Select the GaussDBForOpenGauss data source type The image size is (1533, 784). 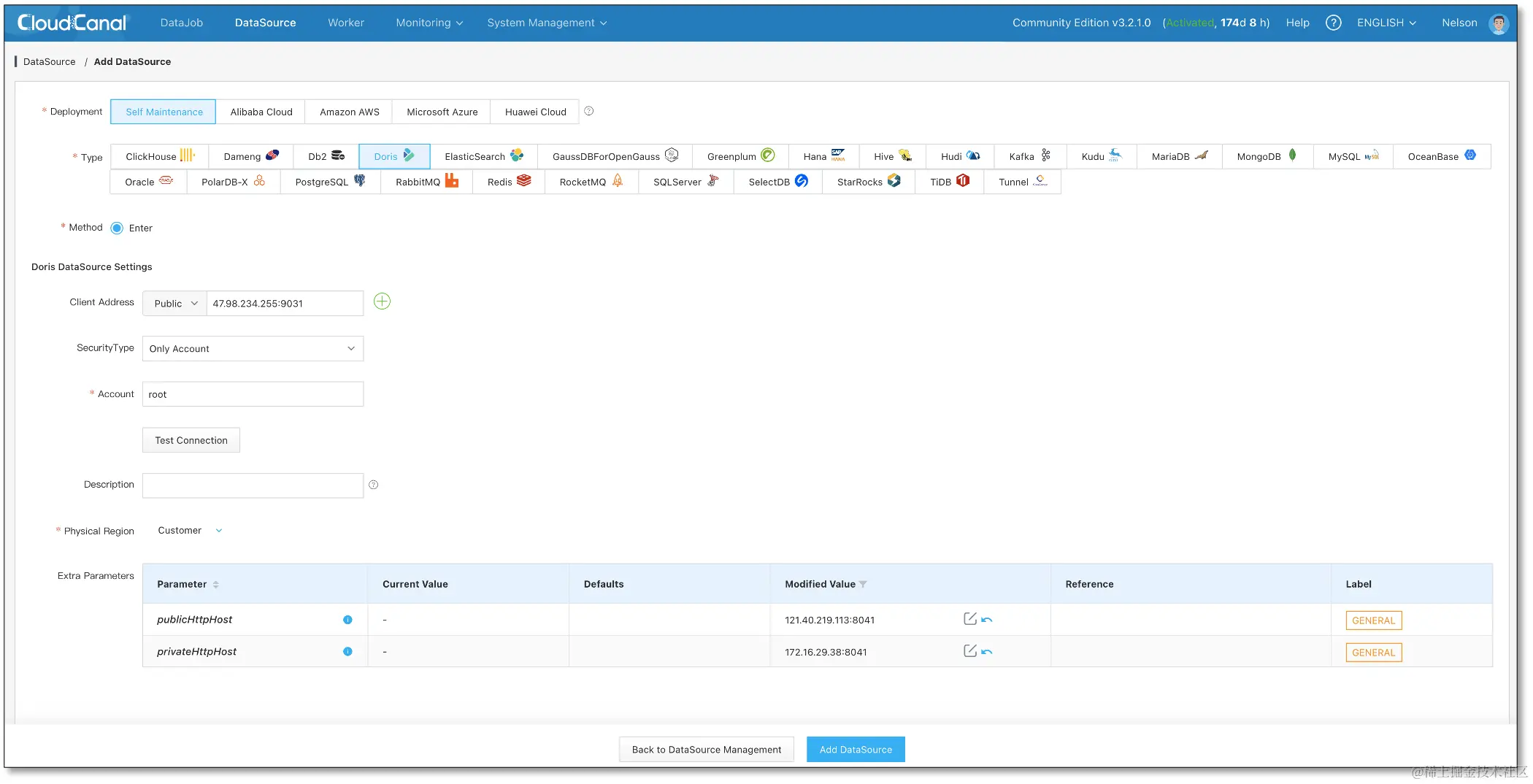click(615, 156)
